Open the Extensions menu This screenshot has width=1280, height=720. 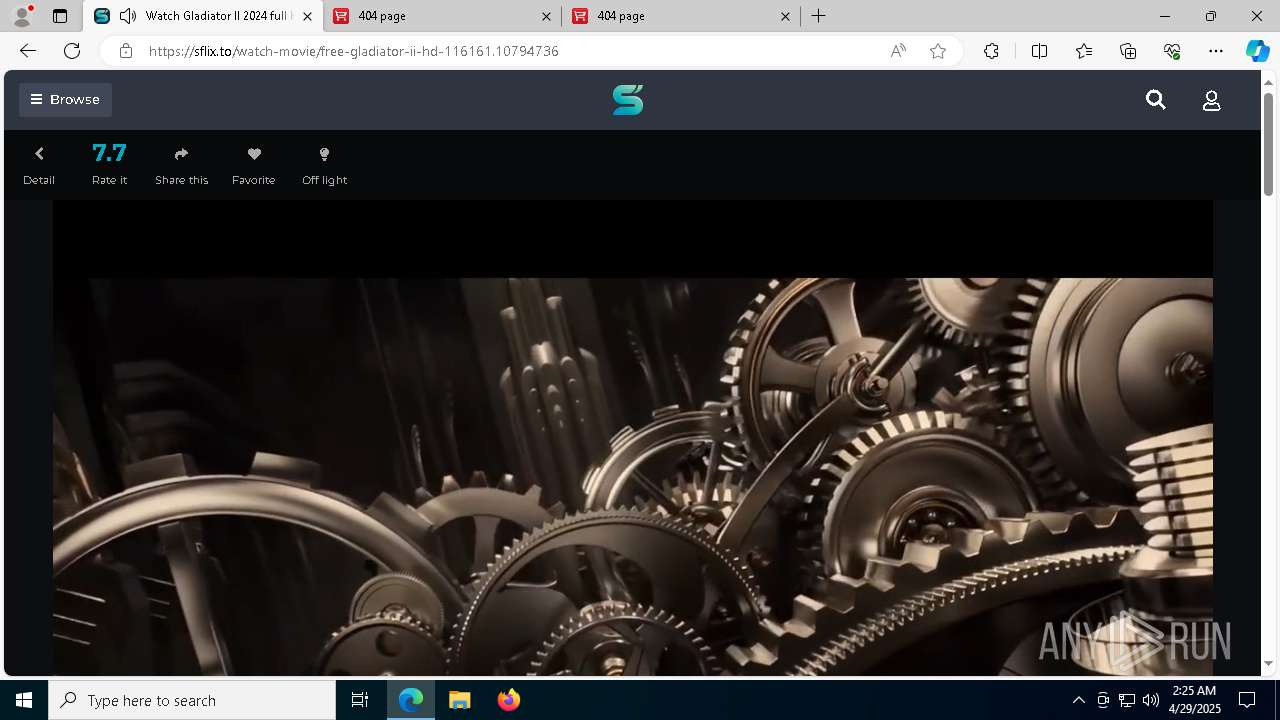(x=991, y=51)
